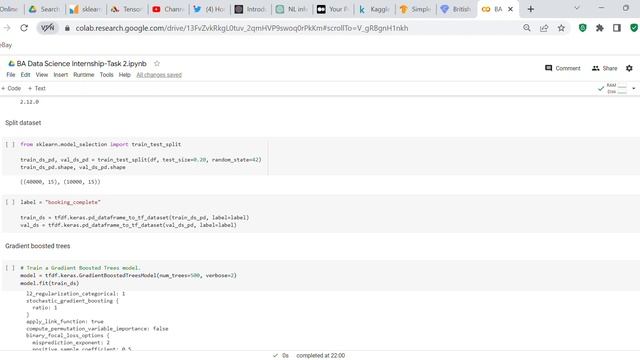
Task: Open the tab search dropdown chevron
Action: (577, 8)
